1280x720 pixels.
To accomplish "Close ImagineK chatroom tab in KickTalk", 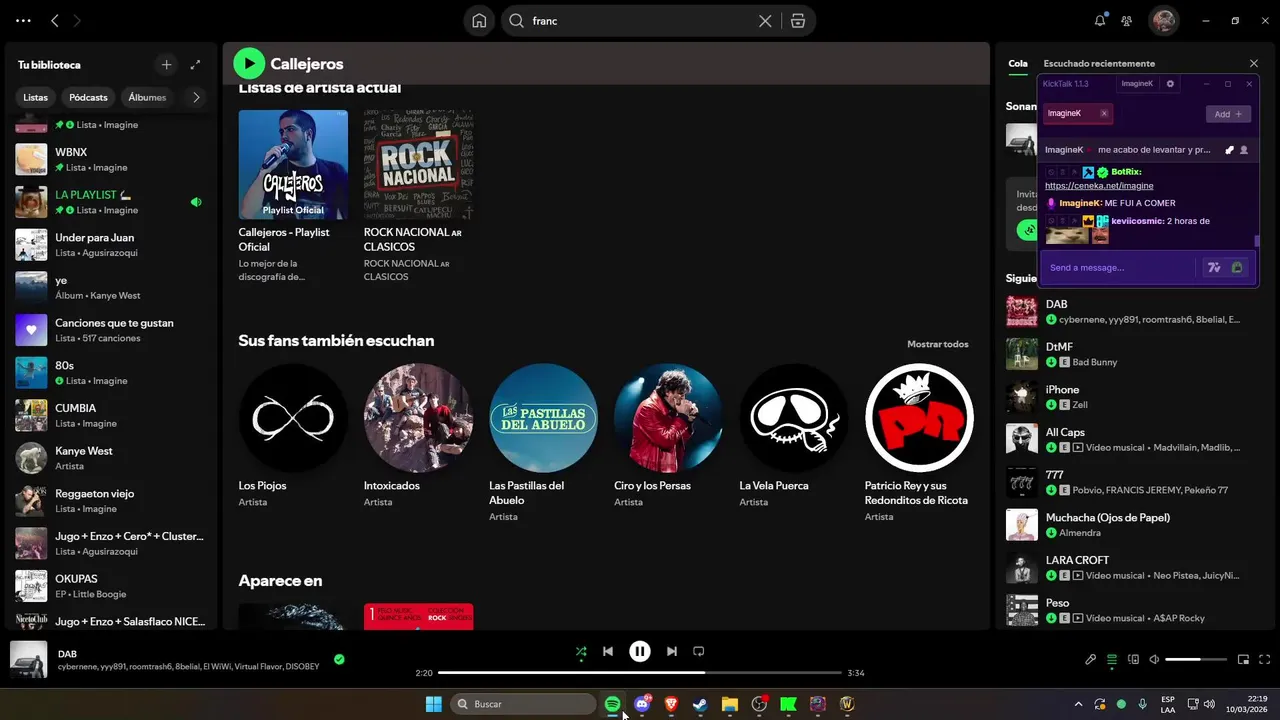I will click(x=1104, y=113).
